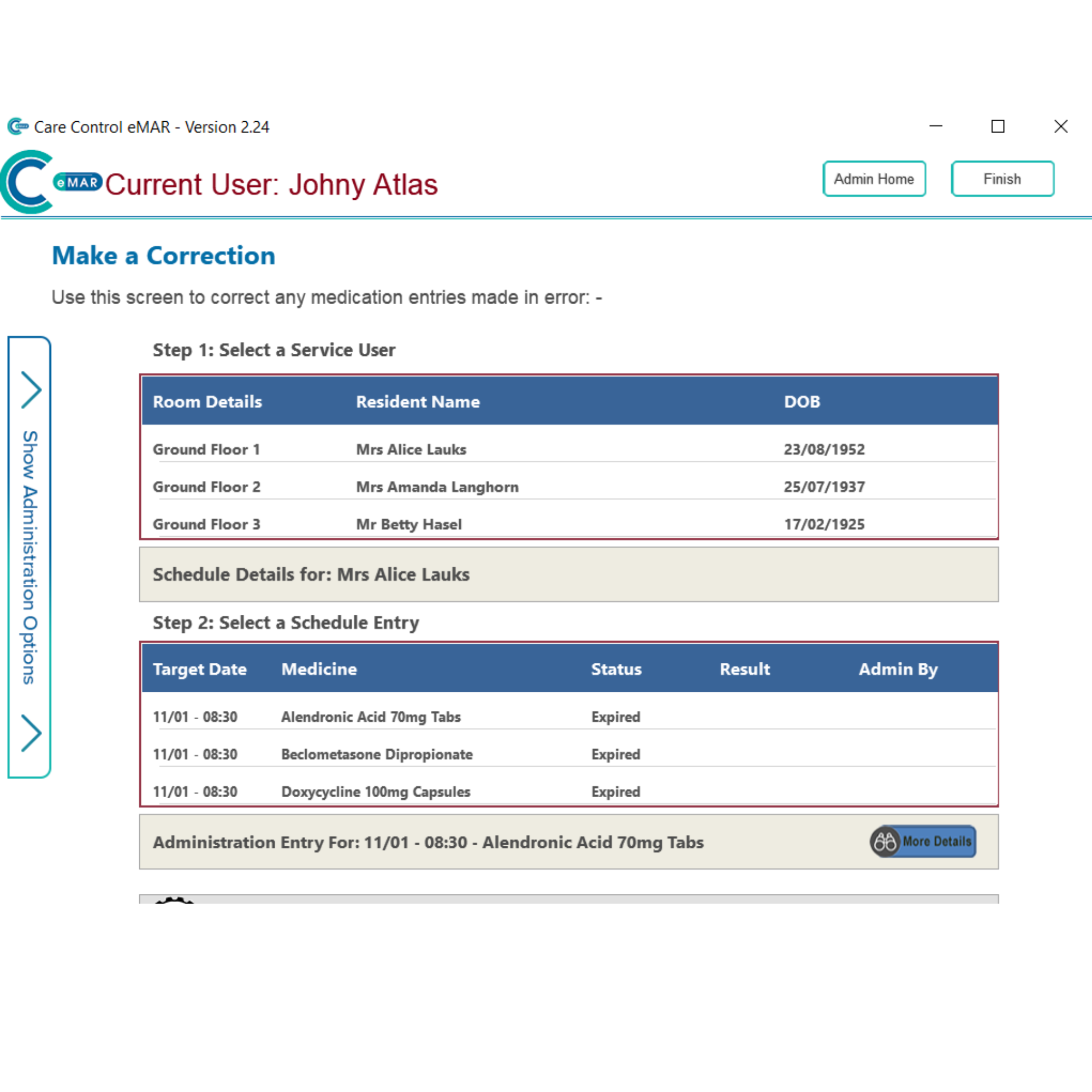Go to Admin Home
The height and width of the screenshot is (1092, 1092).
pyautogui.click(x=874, y=179)
